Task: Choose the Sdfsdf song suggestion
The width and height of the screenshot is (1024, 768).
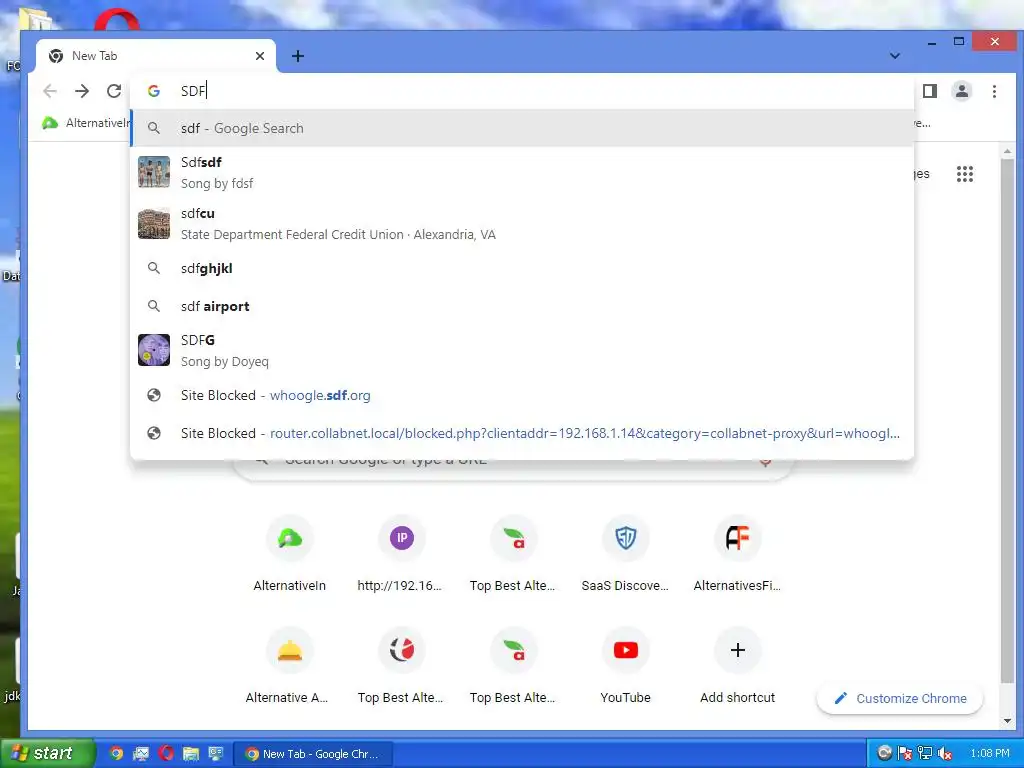Action: 522,172
